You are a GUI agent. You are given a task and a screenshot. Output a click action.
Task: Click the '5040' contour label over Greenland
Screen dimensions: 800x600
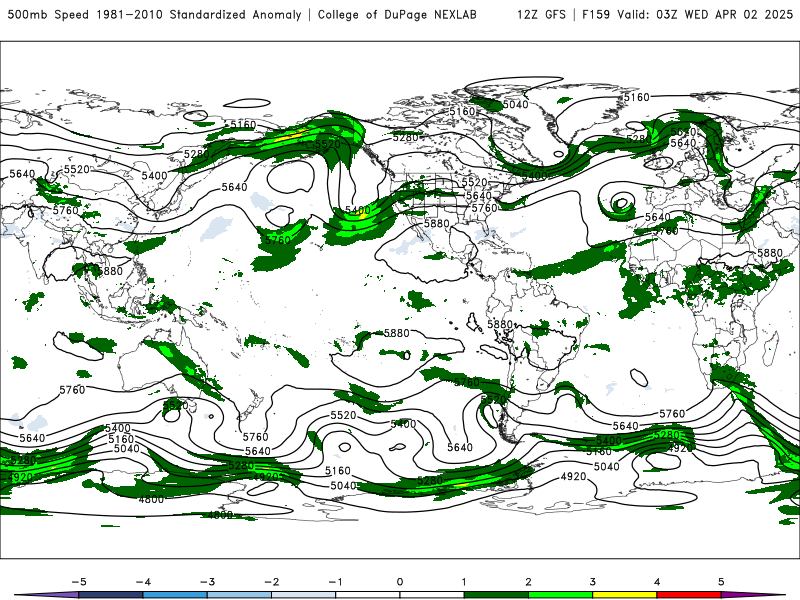pos(515,105)
